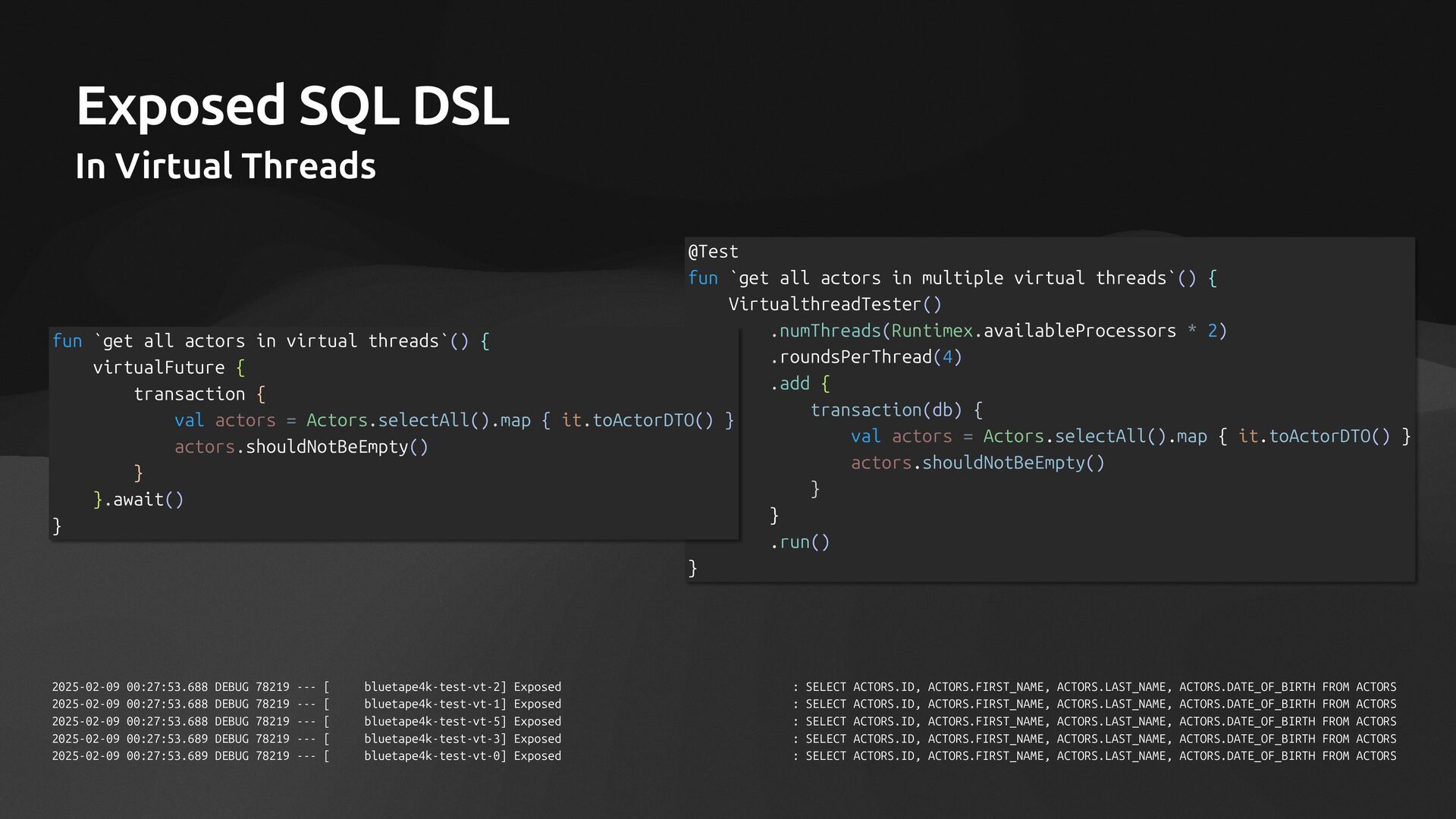
Task: Click the '.add' call in right code
Action: coord(789,384)
